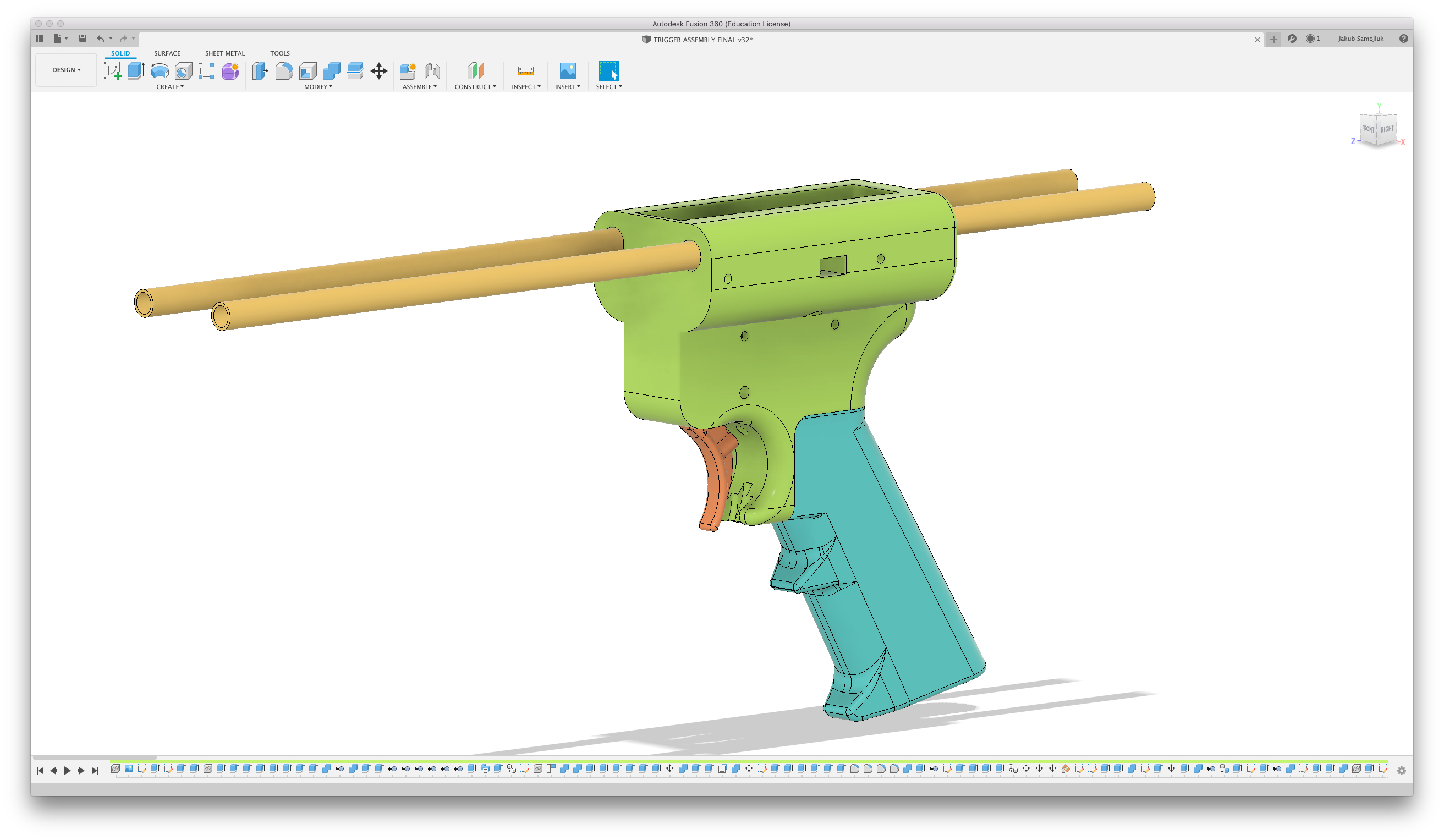Click the RIGHT face of view cube
Viewport: 1444px width, 840px height.
1387,129
